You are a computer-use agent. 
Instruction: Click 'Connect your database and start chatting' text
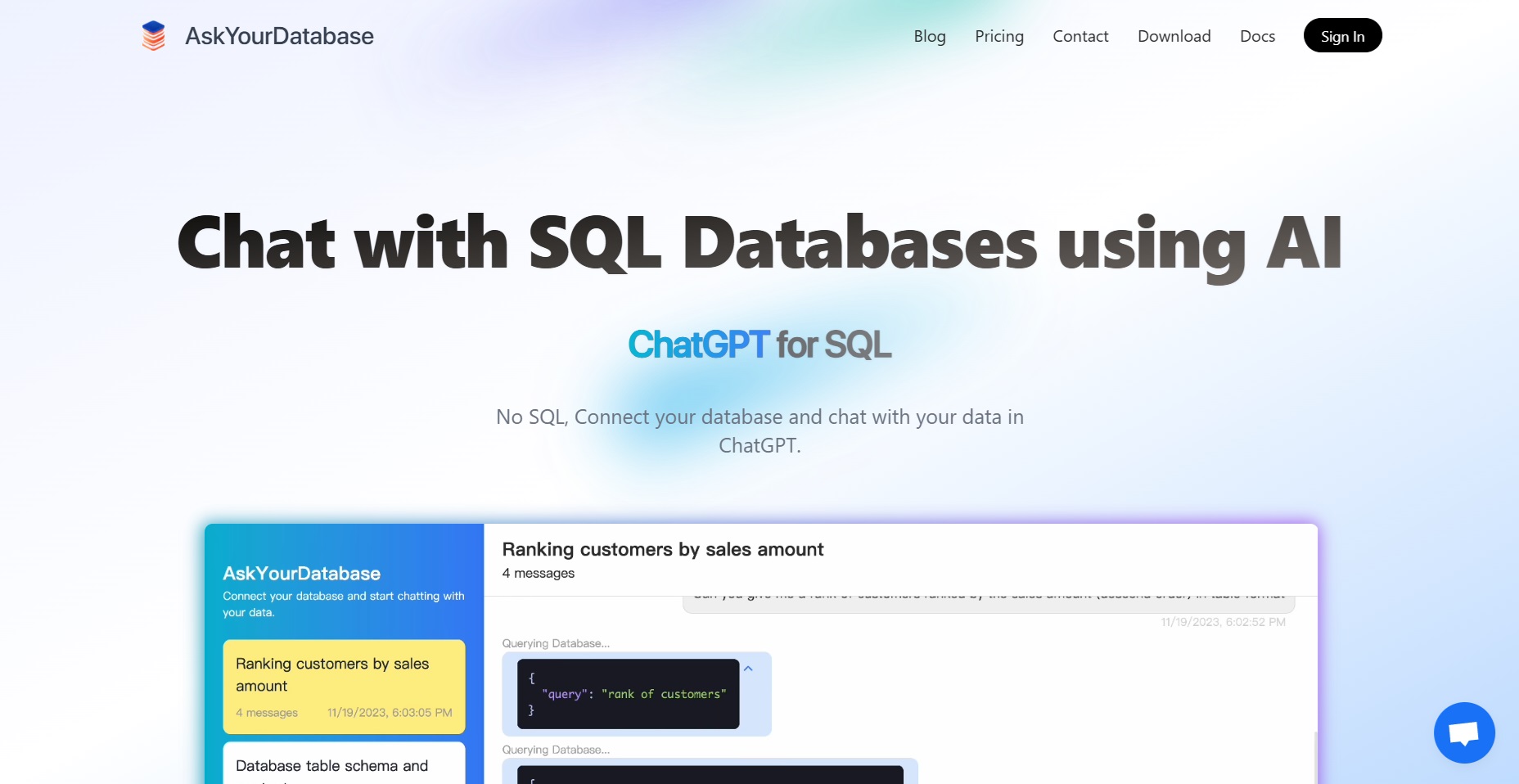click(343, 604)
